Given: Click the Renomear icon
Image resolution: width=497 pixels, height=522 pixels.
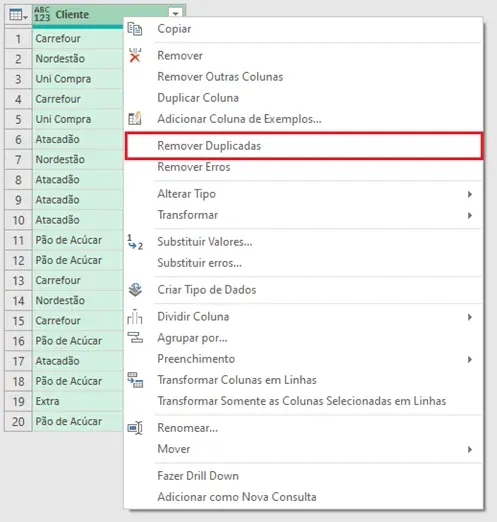Looking at the screenshot, I should 135,428.
